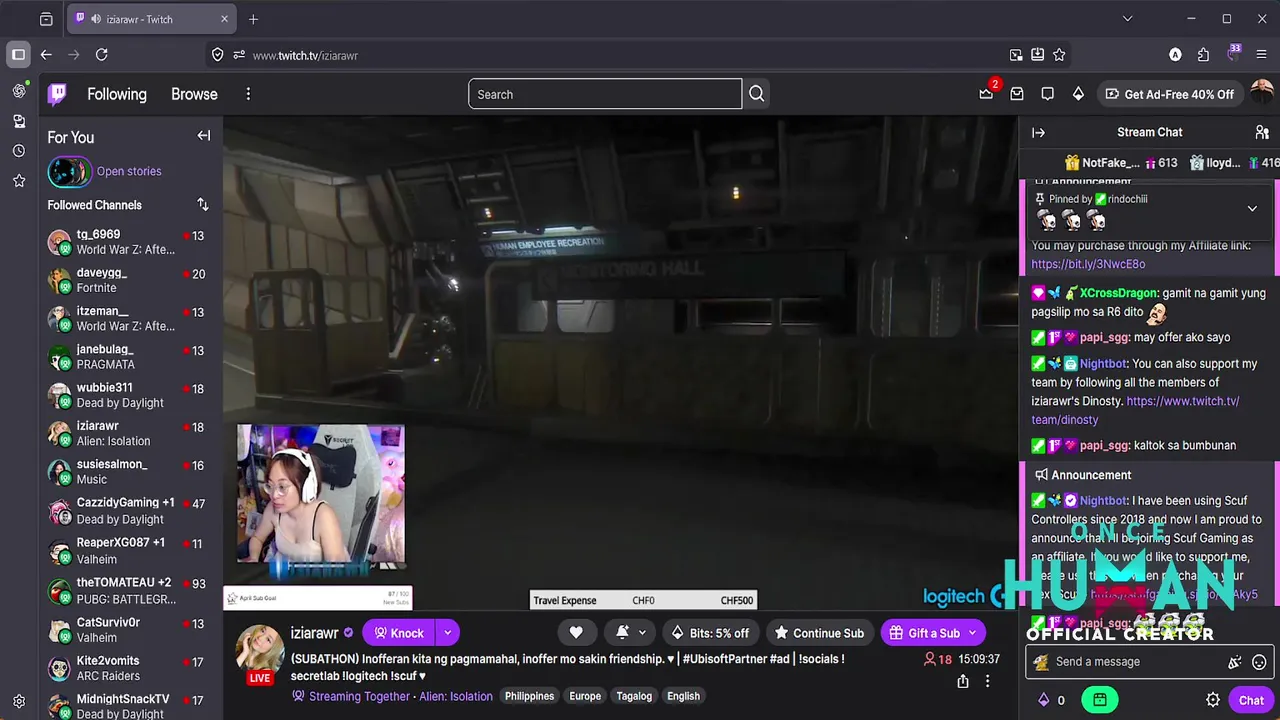Viewport: 1280px width, 720px height.
Task: Open the user profile avatar menu
Action: click(1262, 94)
